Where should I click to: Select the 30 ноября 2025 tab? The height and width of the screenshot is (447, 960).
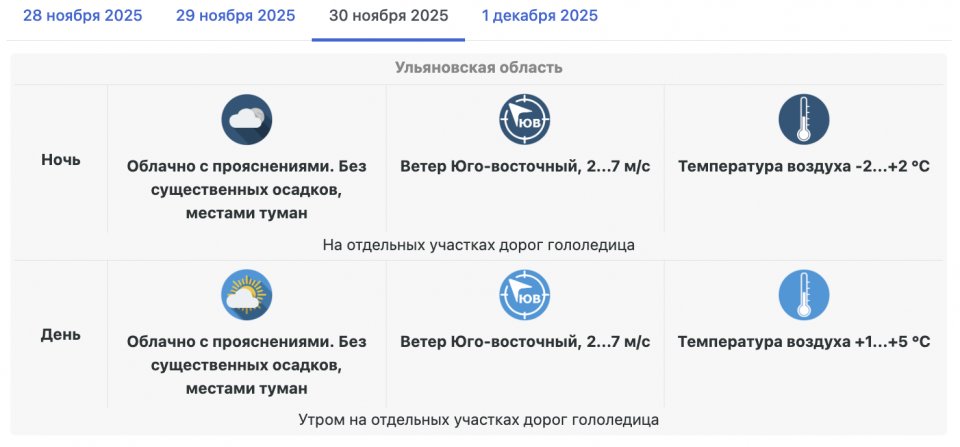pyautogui.click(x=388, y=16)
